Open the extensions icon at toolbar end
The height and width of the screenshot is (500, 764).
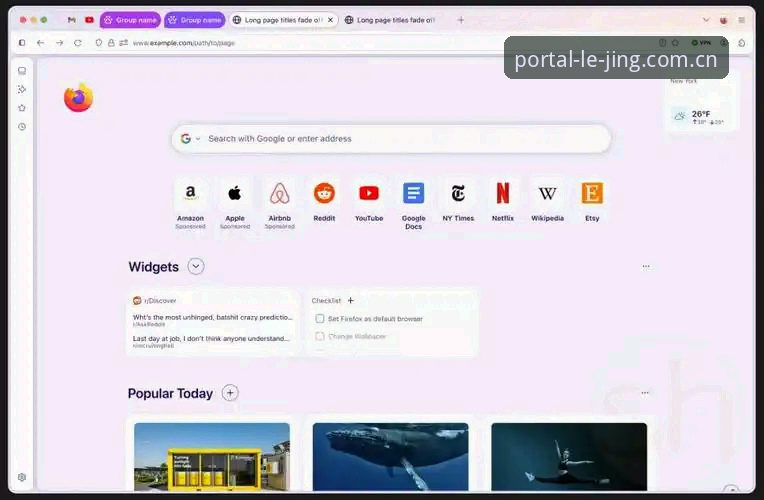[x=742, y=43]
